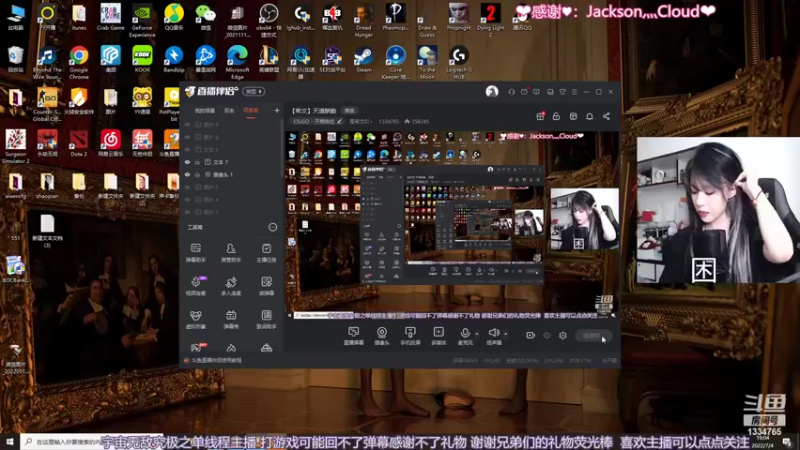
Task: Click the start streaming button at bottom right
Action: pos(594,335)
